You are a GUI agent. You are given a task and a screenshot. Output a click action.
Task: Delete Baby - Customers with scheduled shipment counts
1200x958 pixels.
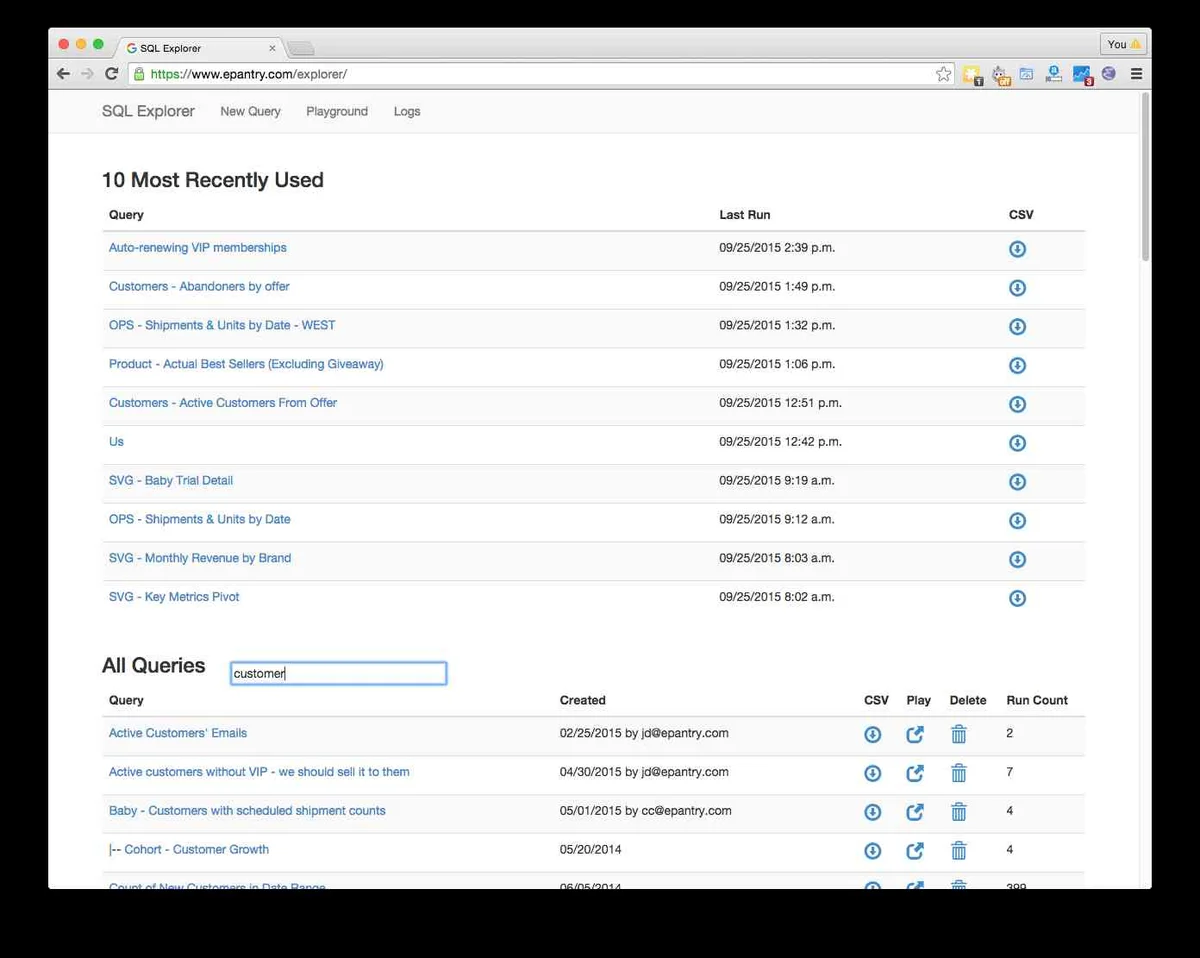point(958,812)
